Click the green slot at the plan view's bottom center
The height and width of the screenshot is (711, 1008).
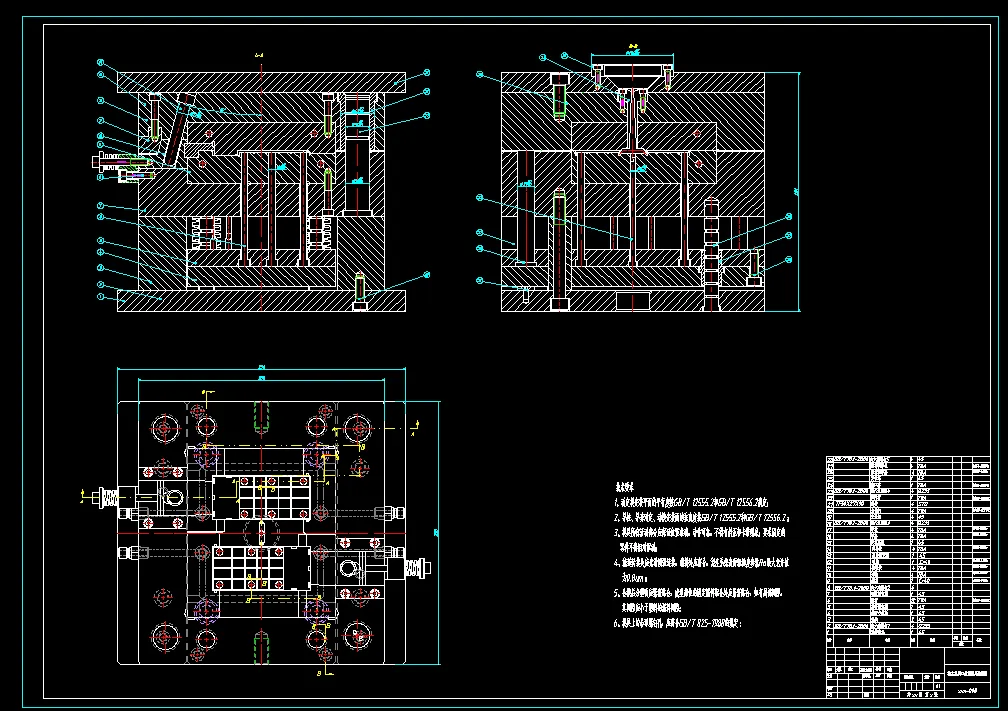coord(261,647)
